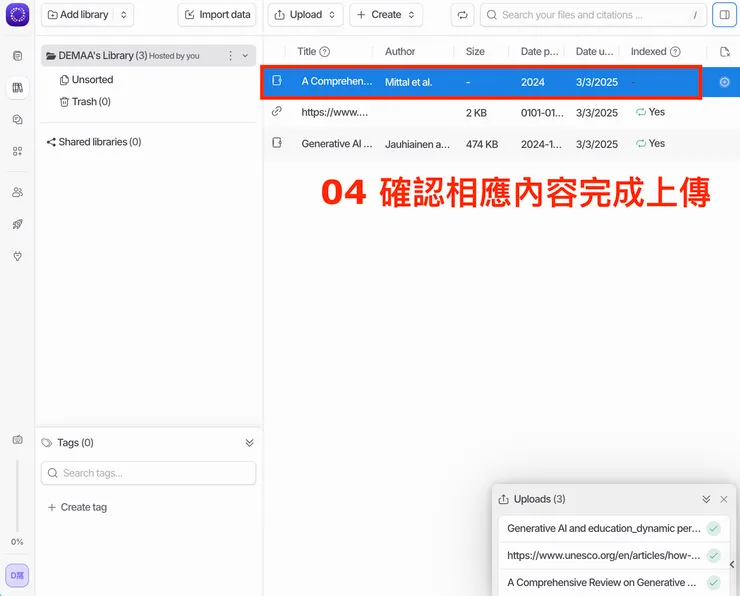Click the https://www.... title cell
The width and height of the screenshot is (740, 596).
pos(334,113)
